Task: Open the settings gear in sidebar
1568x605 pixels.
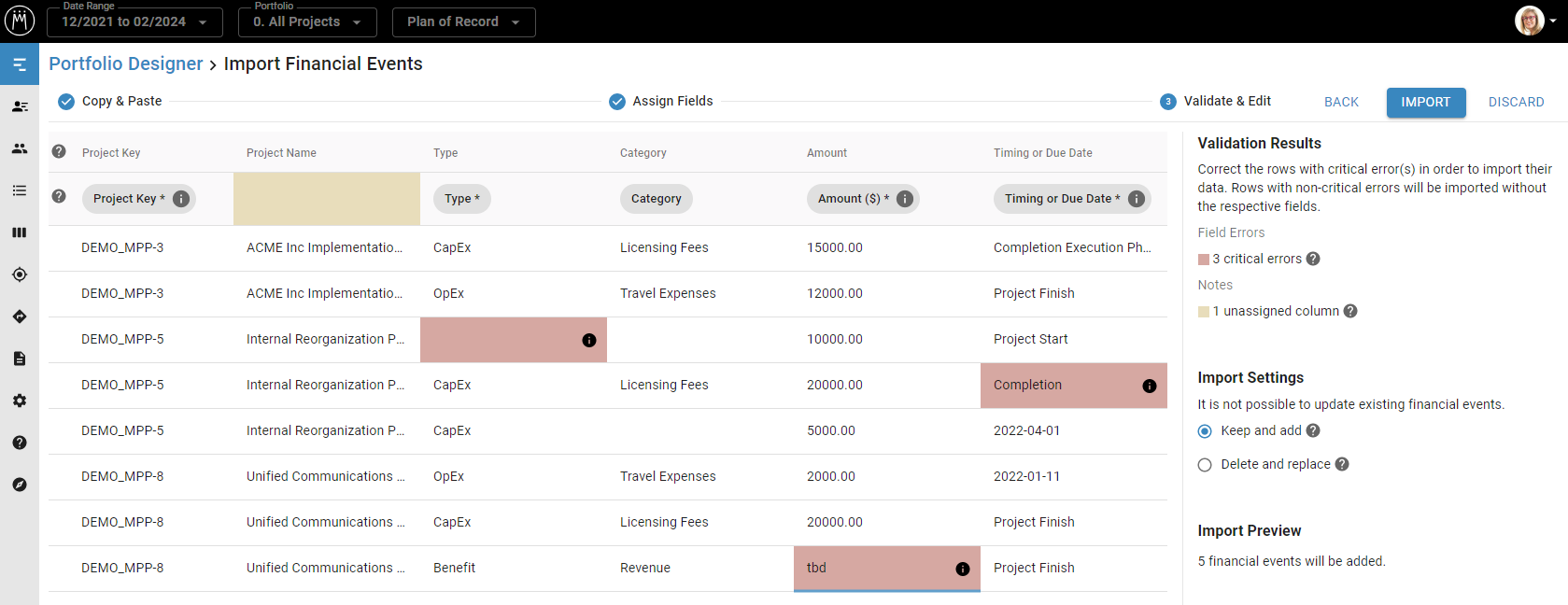Action: (x=20, y=401)
